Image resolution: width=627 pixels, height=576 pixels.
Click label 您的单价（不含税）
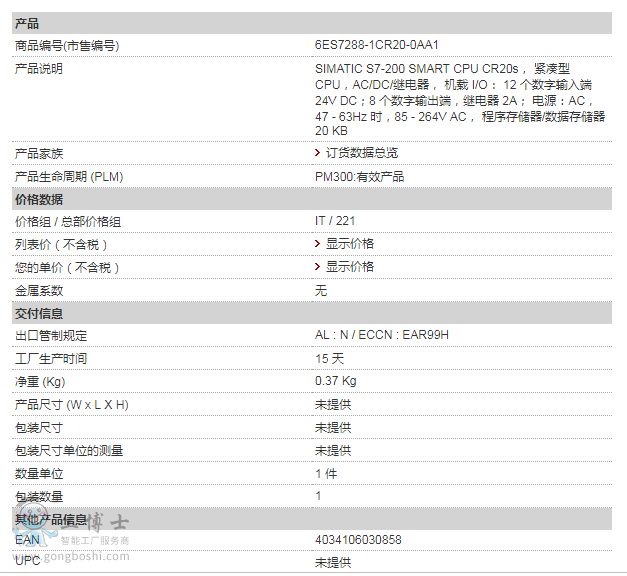coord(67,268)
